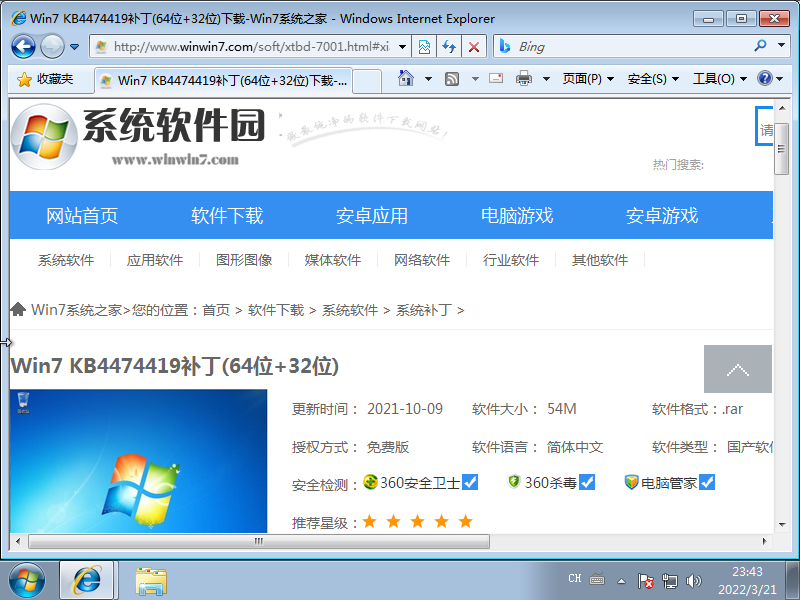Toggle the 360杀毒 detection checkmark
The height and width of the screenshot is (600, 800).
tap(588, 482)
